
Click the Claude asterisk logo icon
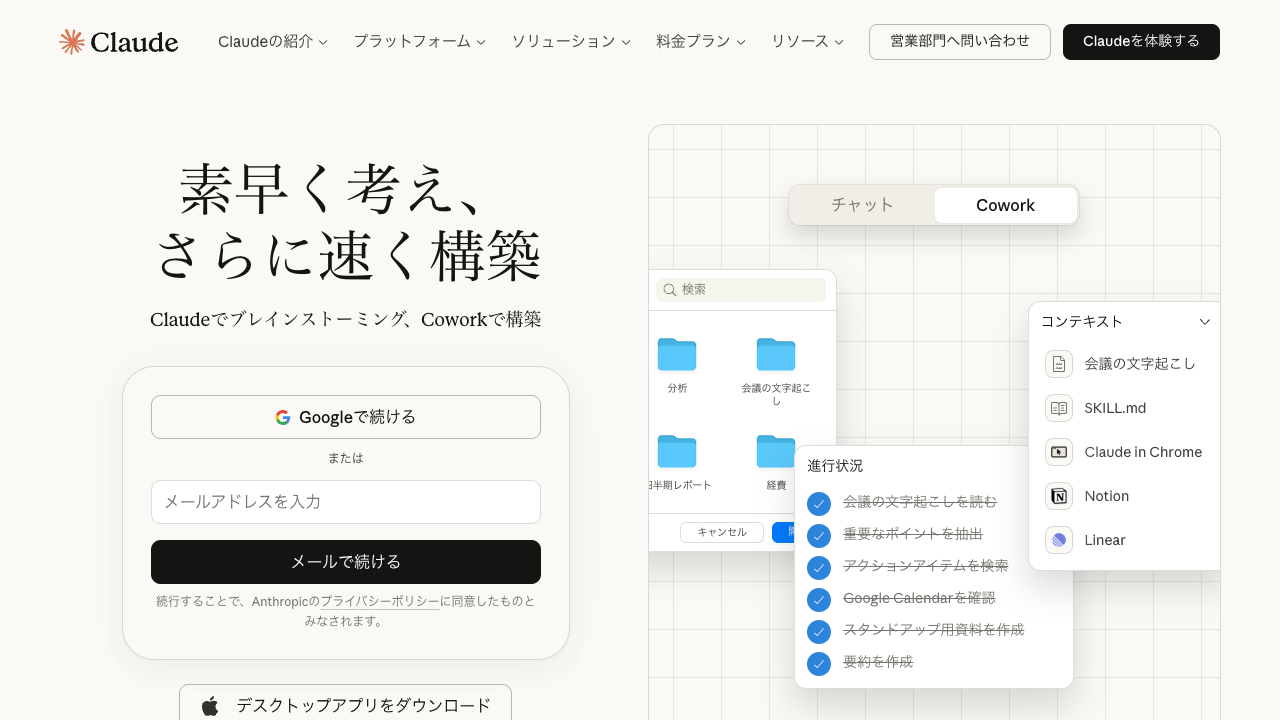click(70, 41)
